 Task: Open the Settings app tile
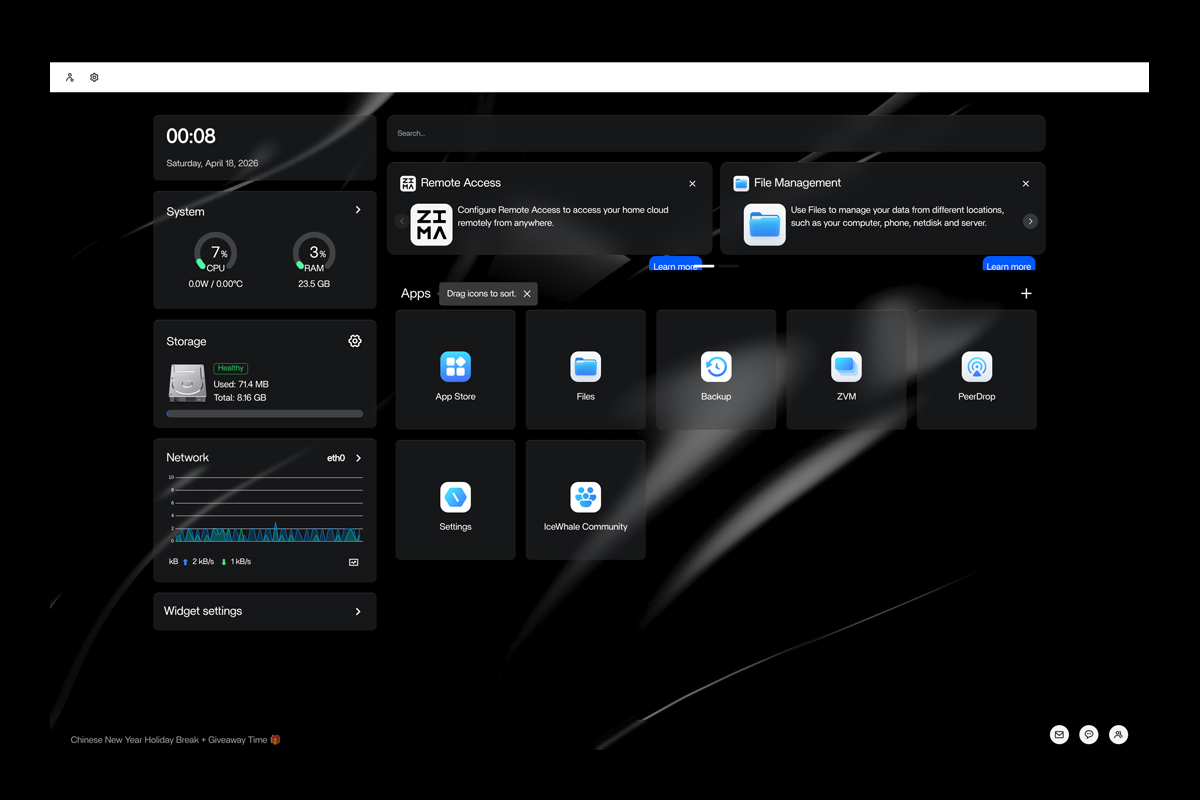(x=456, y=500)
